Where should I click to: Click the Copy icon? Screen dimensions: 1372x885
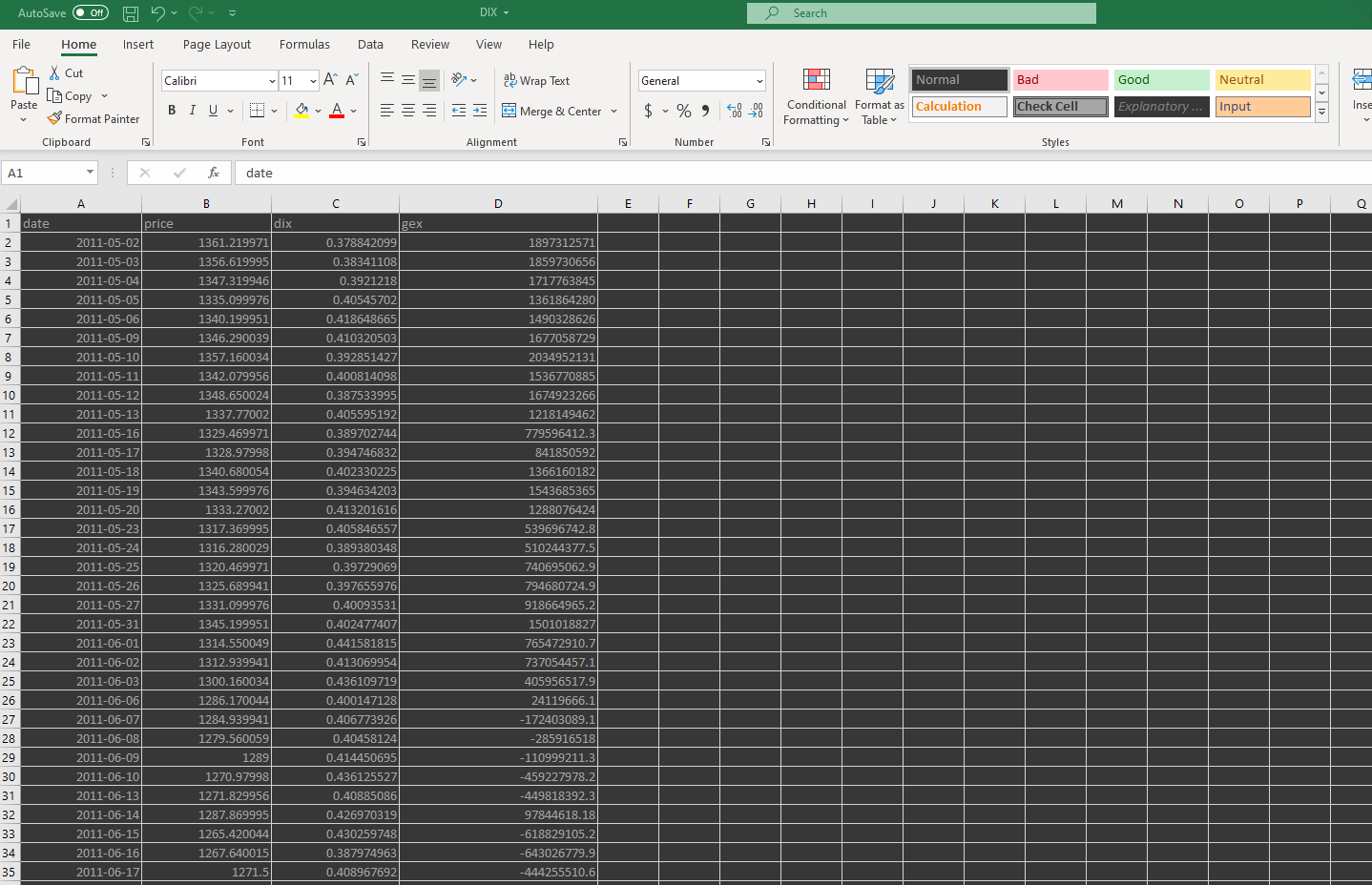point(55,96)
